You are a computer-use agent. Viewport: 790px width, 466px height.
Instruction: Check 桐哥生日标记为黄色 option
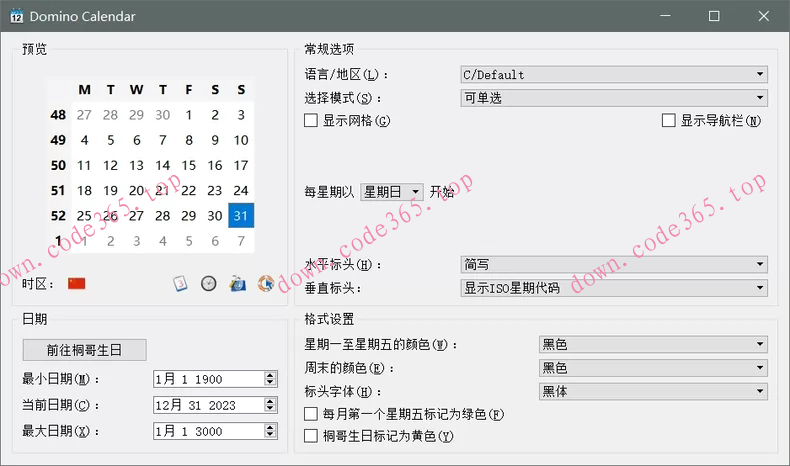click(311, 436)
